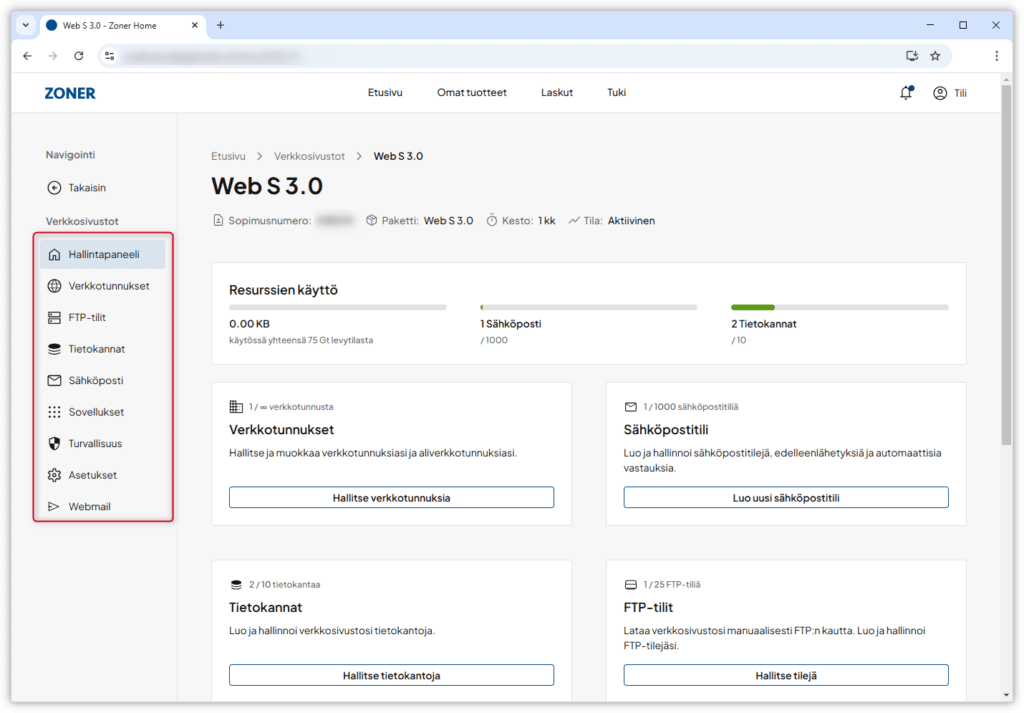Open the Chrome three-dot menu
The image size is (1024, 713).
tap(996, 56)
